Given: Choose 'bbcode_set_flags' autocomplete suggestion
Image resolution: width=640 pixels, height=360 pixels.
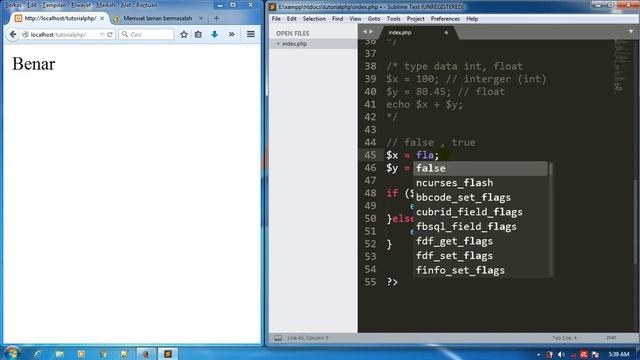Looking at the screenshot, I should click(480, 198).
